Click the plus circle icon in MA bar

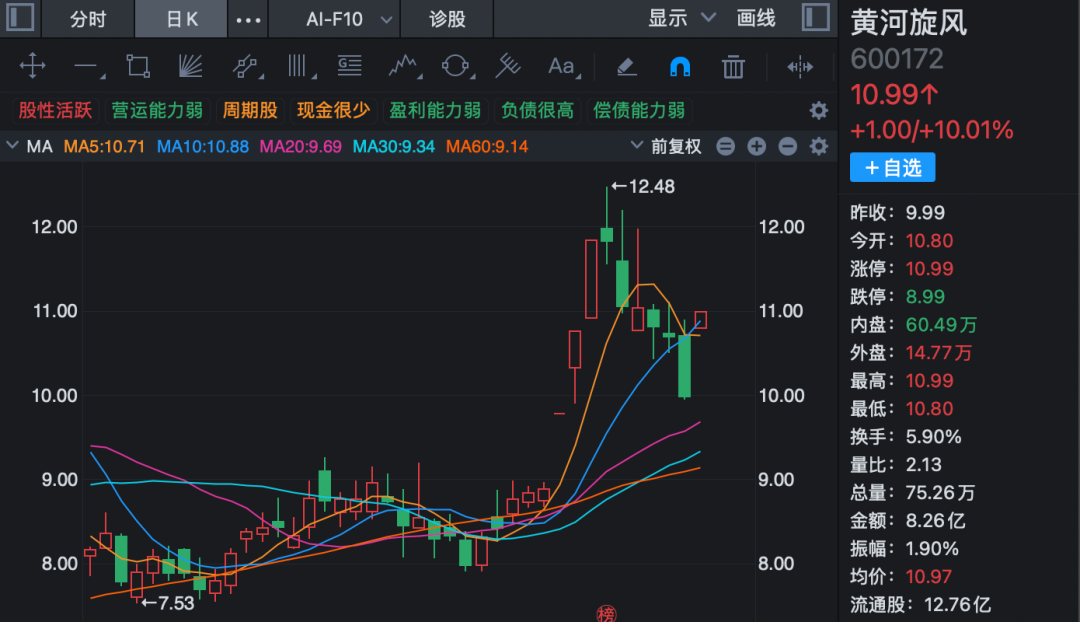pos(756,146)
